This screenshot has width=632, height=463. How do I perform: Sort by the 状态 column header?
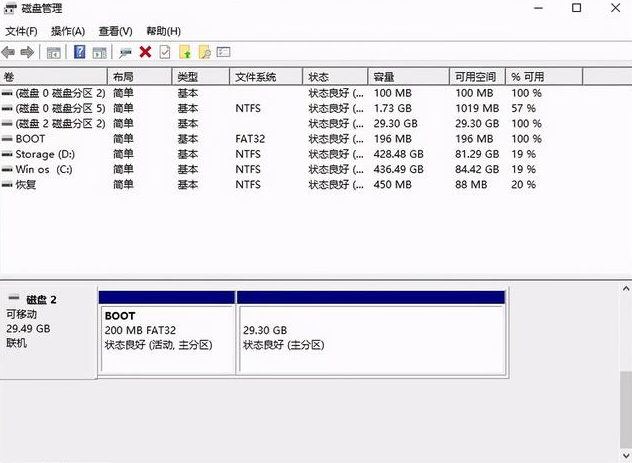coord(335,77)
